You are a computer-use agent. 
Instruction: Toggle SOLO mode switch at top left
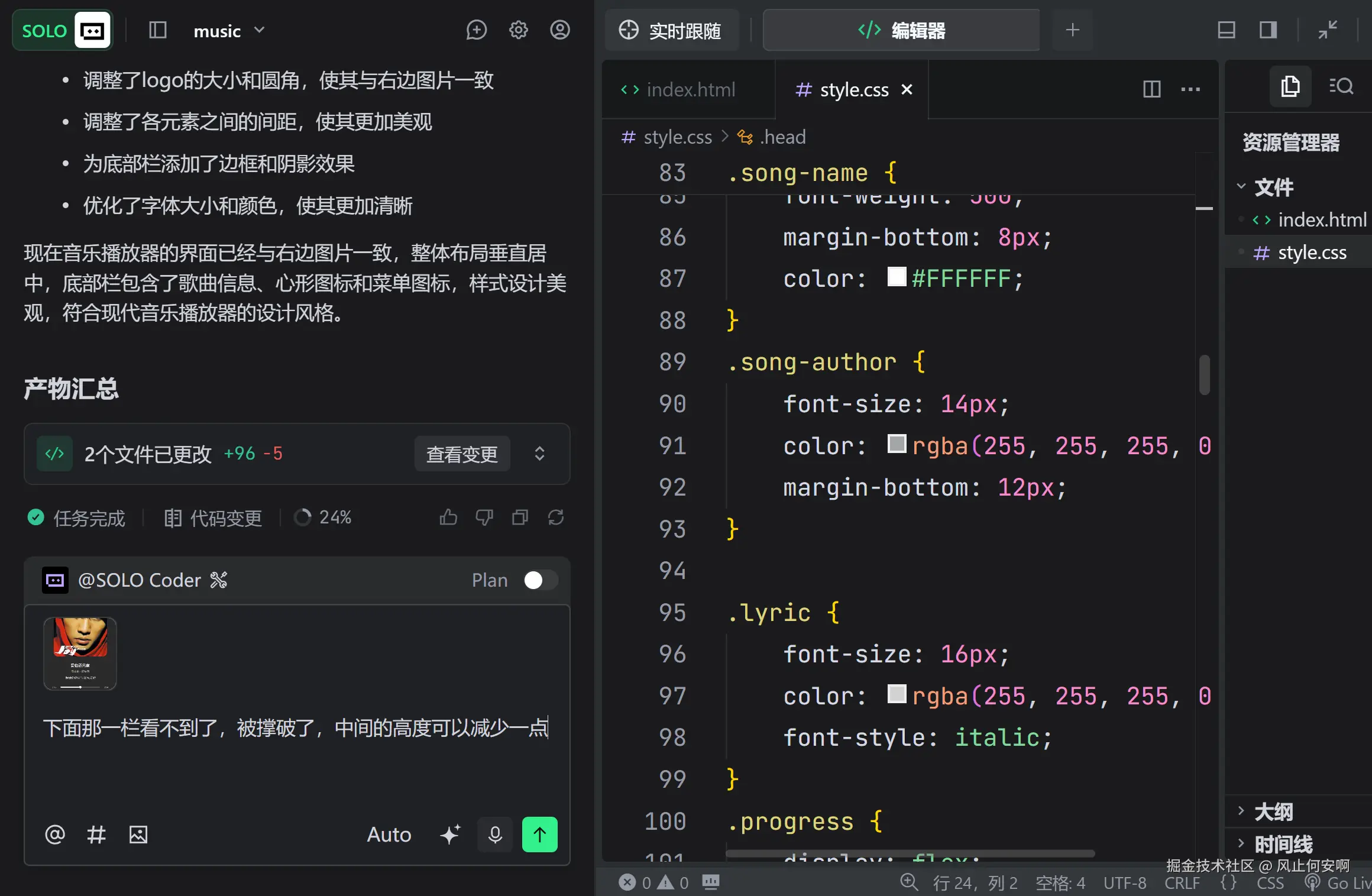[63, 30]
